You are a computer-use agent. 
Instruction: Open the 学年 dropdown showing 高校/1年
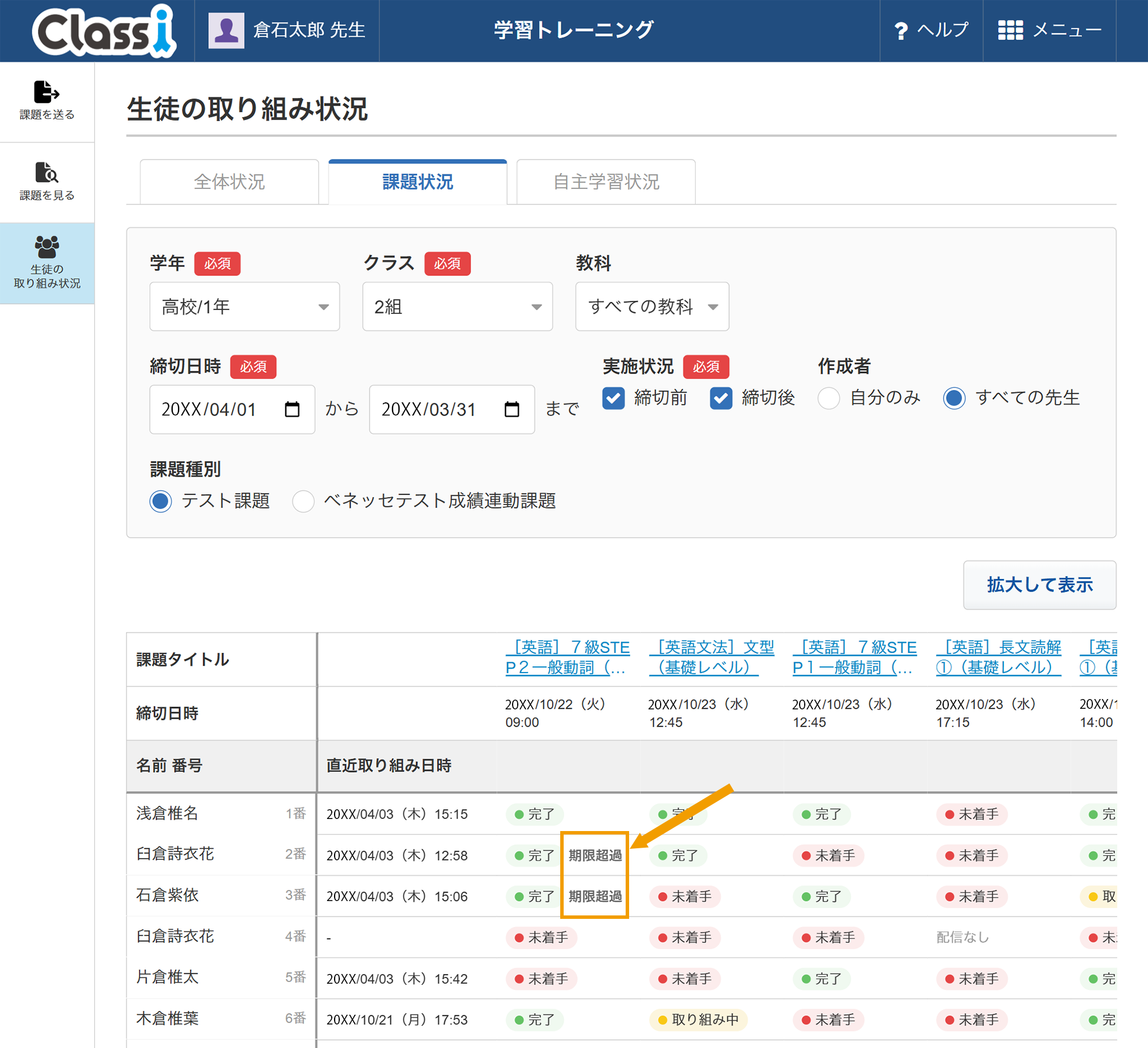pyautogui.click(x=245, y=306)
